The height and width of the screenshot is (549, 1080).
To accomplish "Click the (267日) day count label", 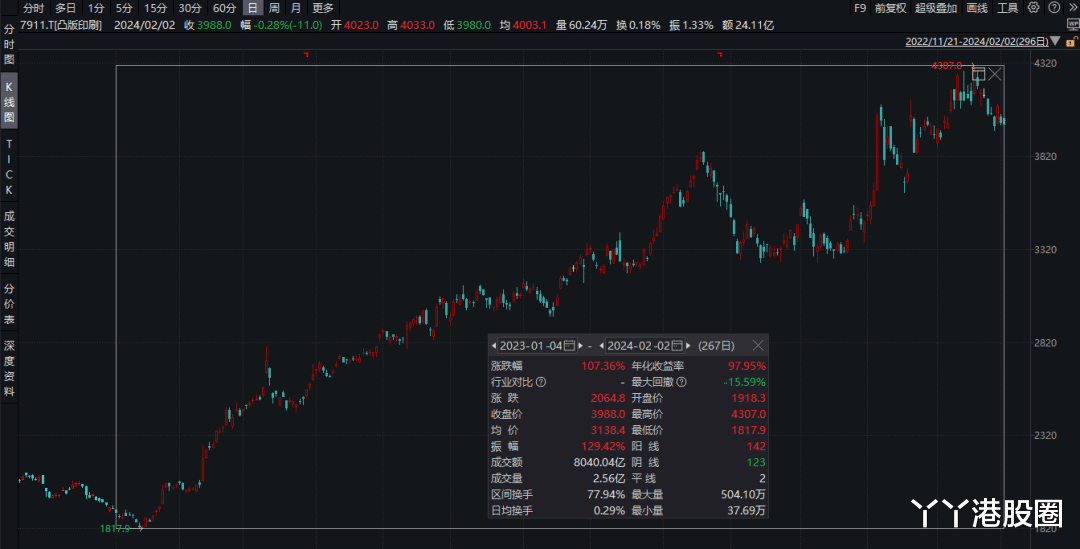I will pos(716,346).
